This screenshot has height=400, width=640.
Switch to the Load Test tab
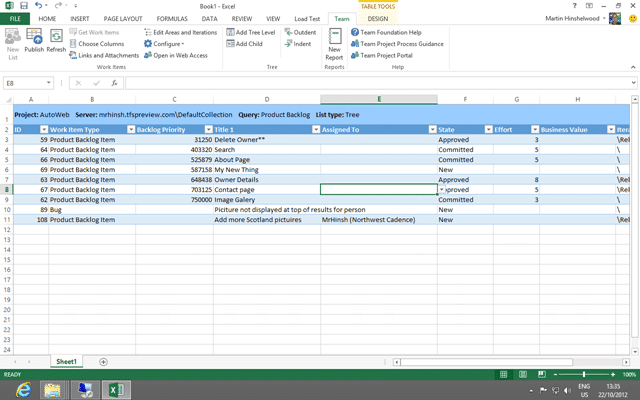(x=307, y=19)
